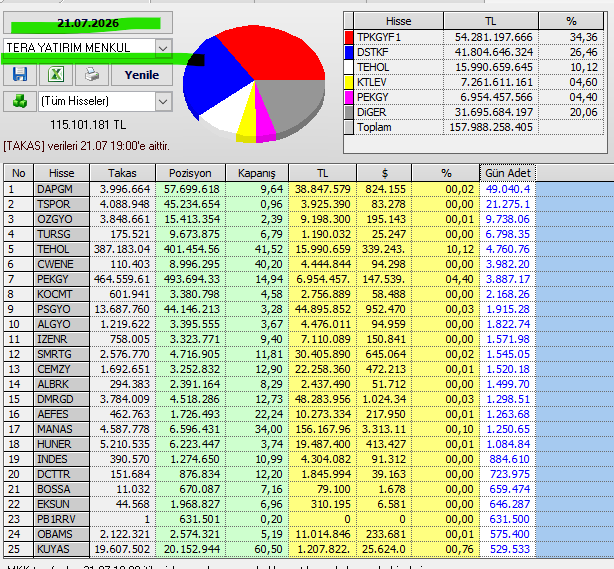
Task: Sort main table by $ header
Action: point(384,173)
